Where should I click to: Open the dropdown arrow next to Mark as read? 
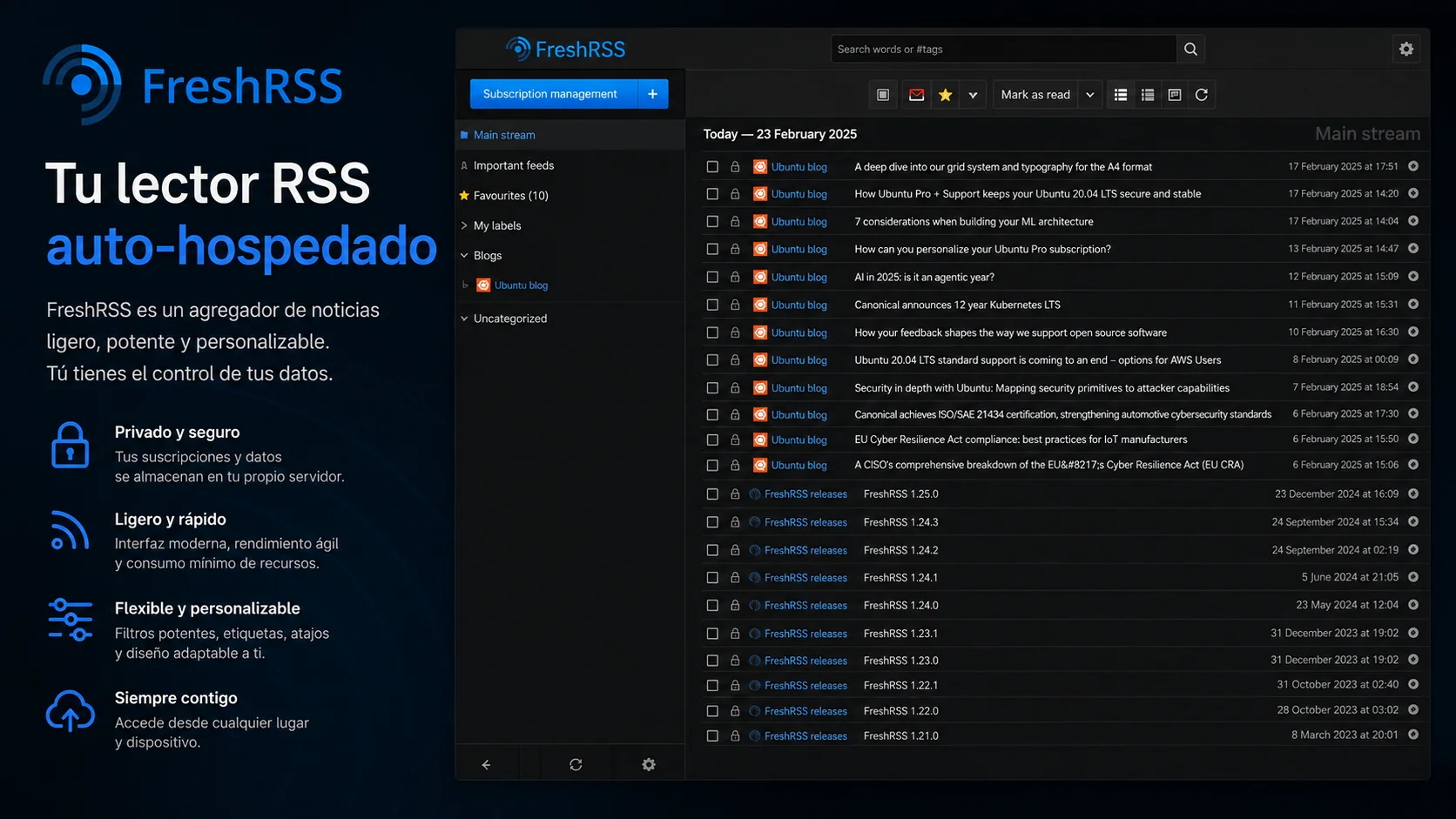tap(1089, 95)
